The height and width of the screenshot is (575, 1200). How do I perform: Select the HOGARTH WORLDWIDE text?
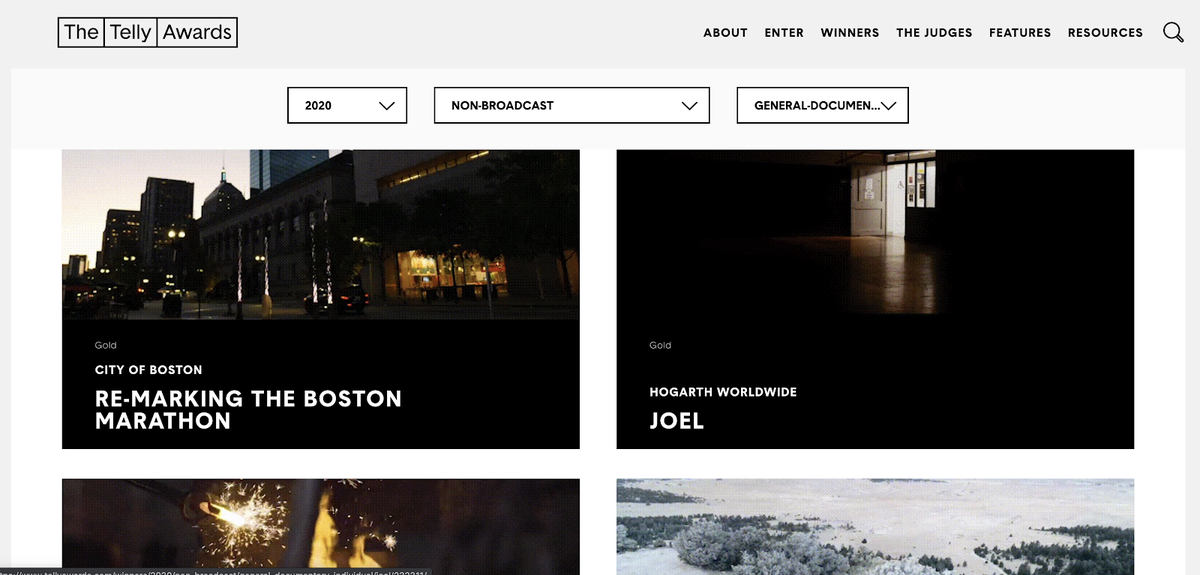723,392
